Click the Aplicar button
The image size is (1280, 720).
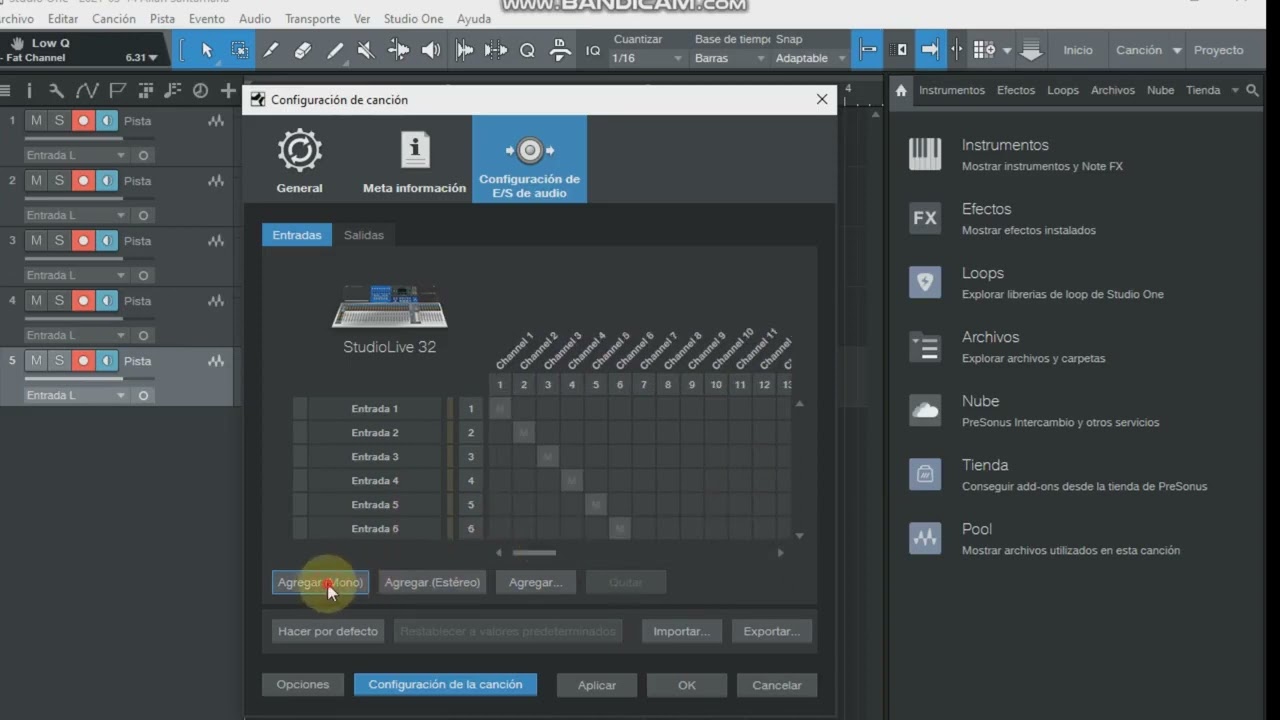coord(597,685)
